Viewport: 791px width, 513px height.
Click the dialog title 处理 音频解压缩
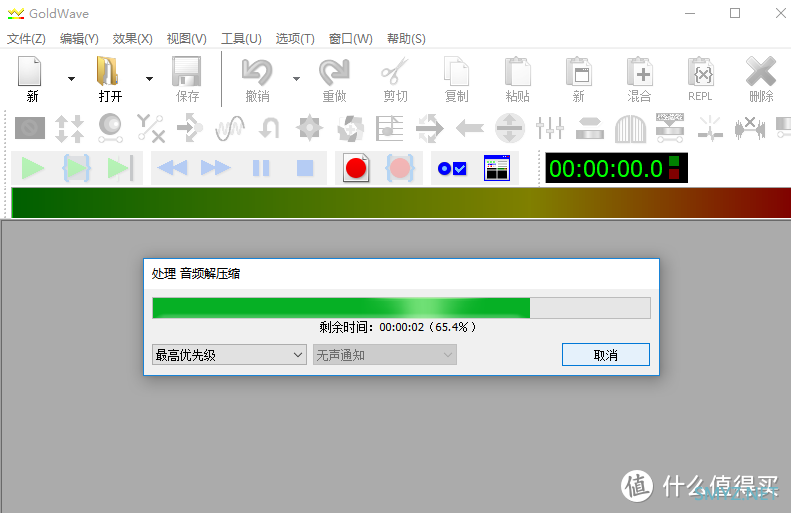pos(196,274)
